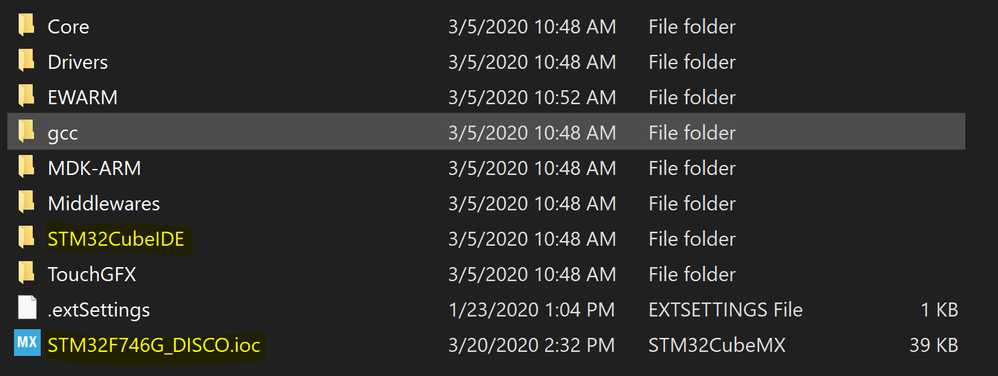
Task: Click the Middlewares folder icon
Action: (x=26, y=204)
